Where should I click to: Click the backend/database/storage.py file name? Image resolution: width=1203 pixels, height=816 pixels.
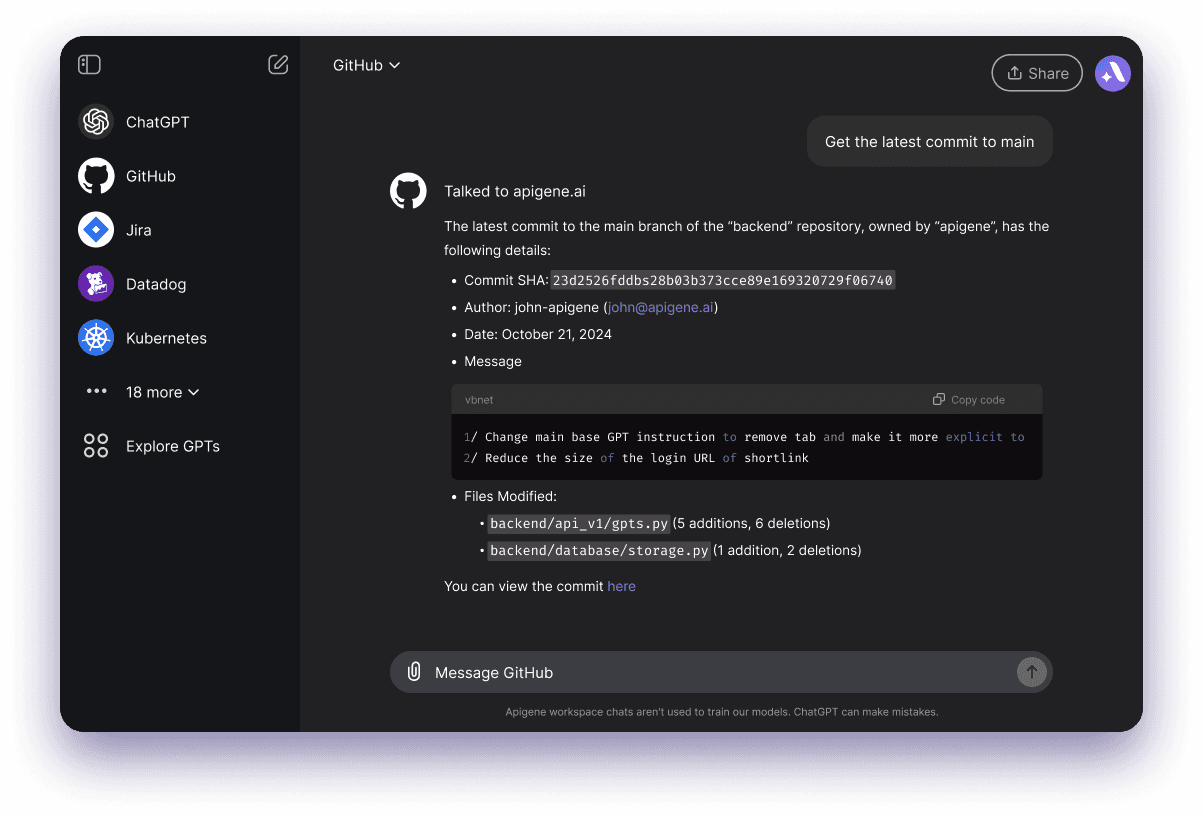click(599, 550)
